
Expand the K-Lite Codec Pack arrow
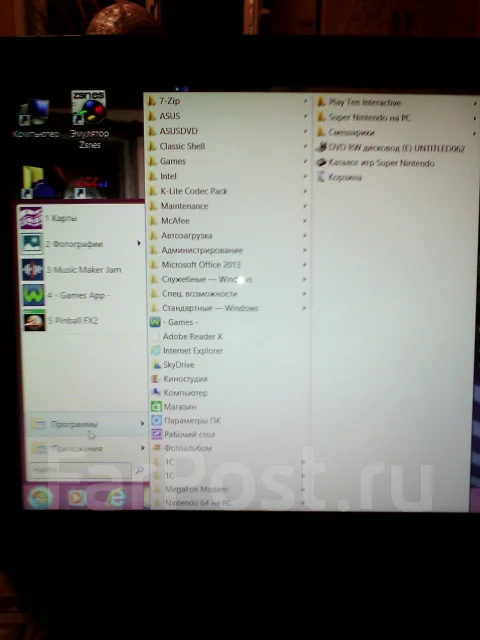(x=305, y=191)
